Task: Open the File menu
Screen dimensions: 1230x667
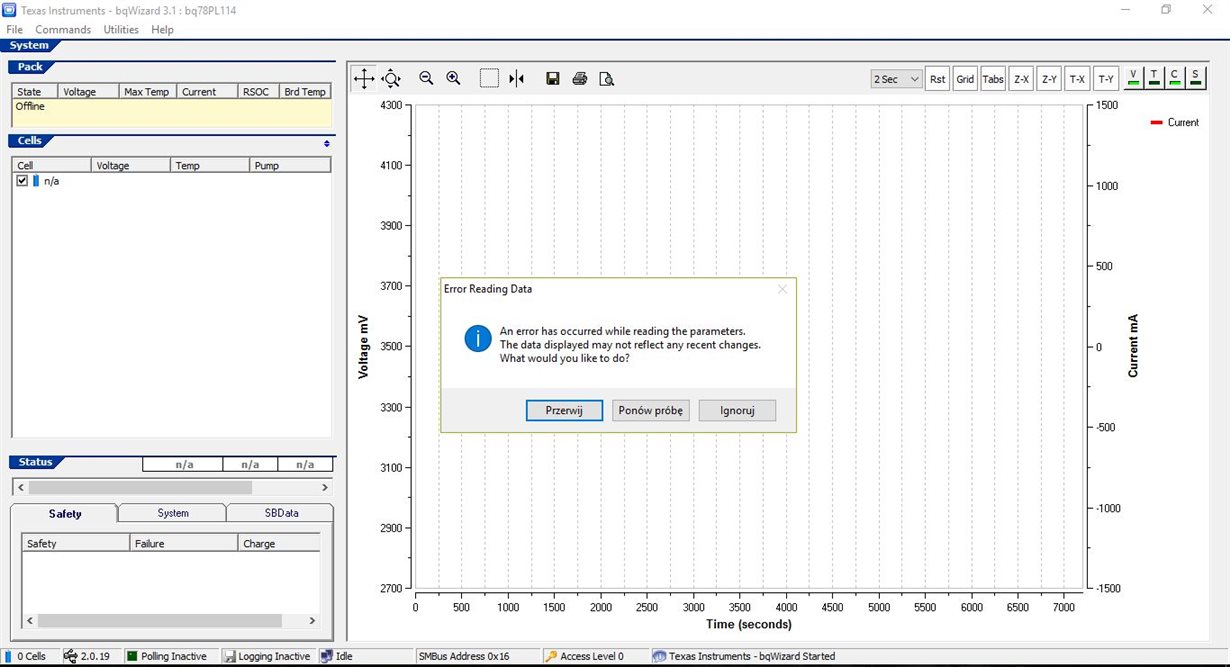Action: pos(14,30)
